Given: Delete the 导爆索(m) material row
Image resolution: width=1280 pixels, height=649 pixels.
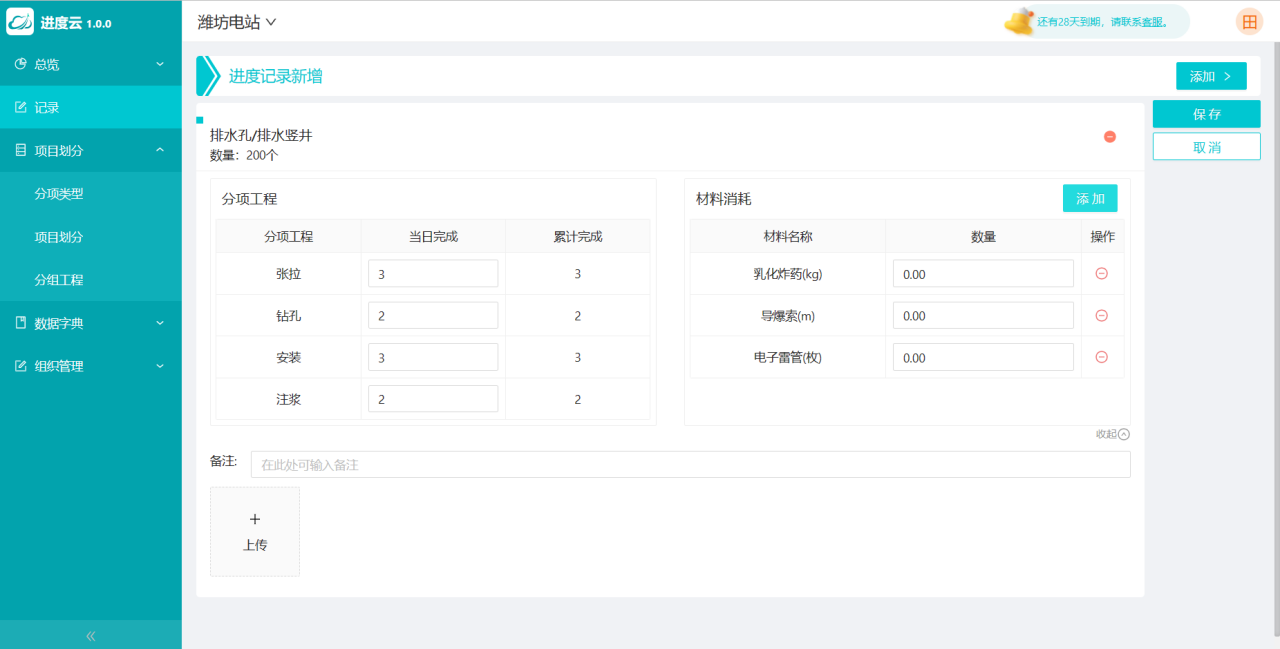Looking at the screenshot, I should click(1101, 315).
